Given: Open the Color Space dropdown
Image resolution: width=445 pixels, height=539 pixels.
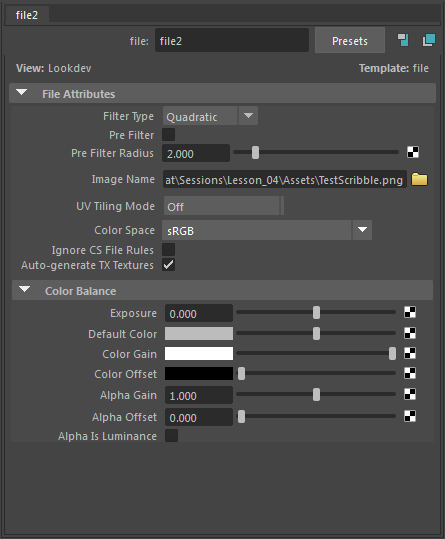Looking at the screenshot, I should pos(267,230).
